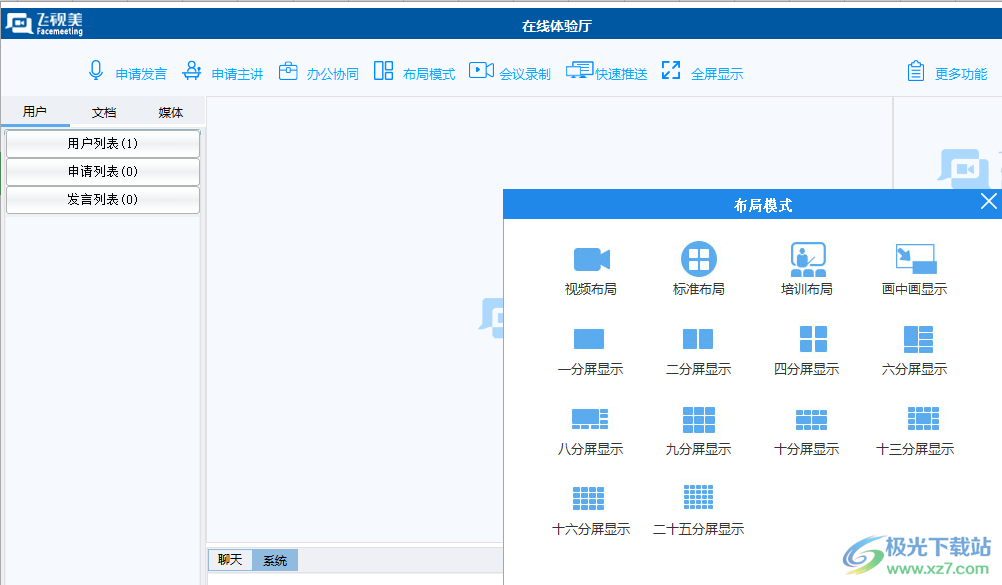1002x585 pixels.
Task: Click the 申请主讲 presenter icon
Action: [x=192, y=71]
